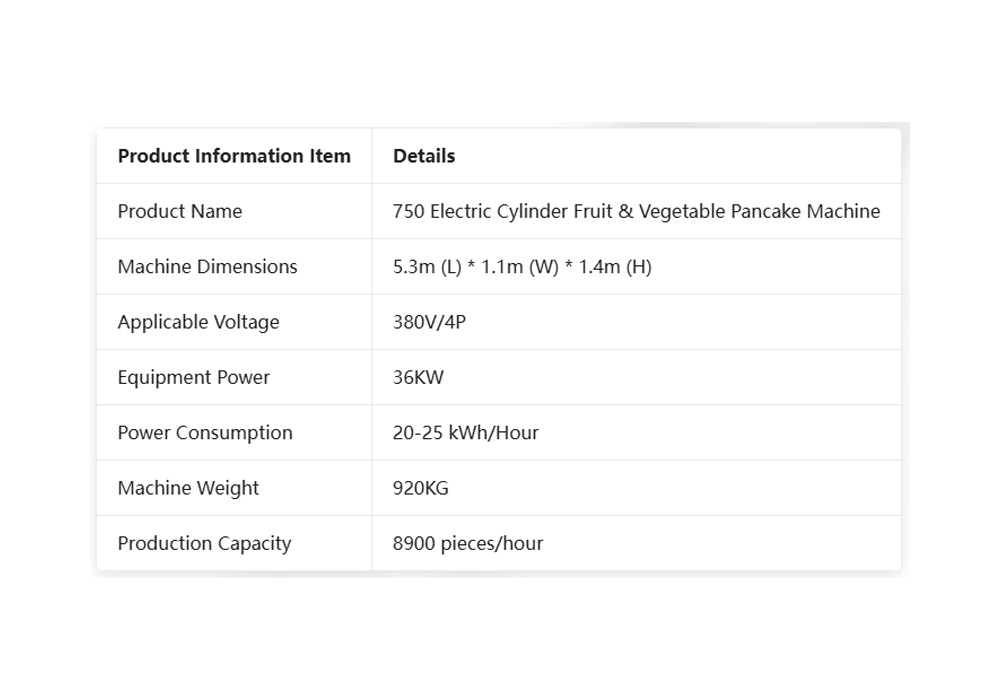This screenshot has width=1000, height=700.
Task: Select the 'Equipment Power' label
Action: point(193,377)
